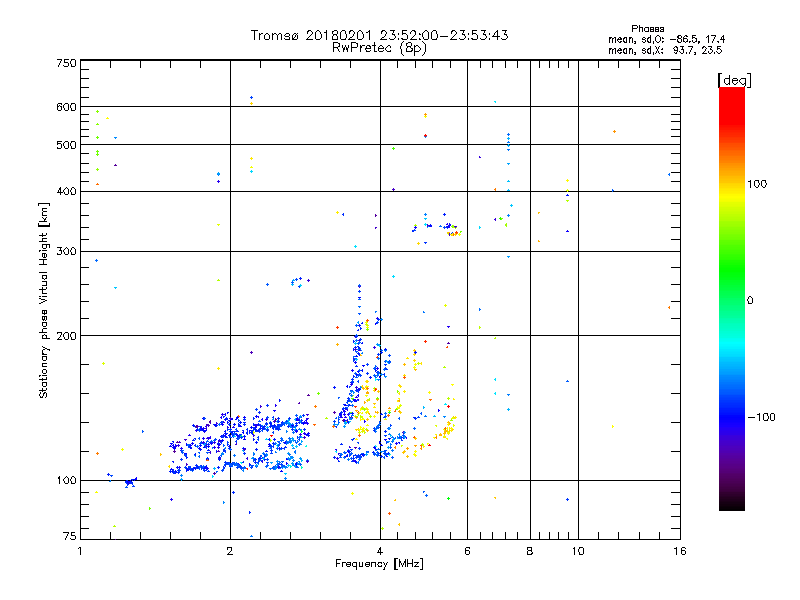Screen dimensions: 800x600
Task: Click the x-axis tick label '6'
Action: [467, 551]
